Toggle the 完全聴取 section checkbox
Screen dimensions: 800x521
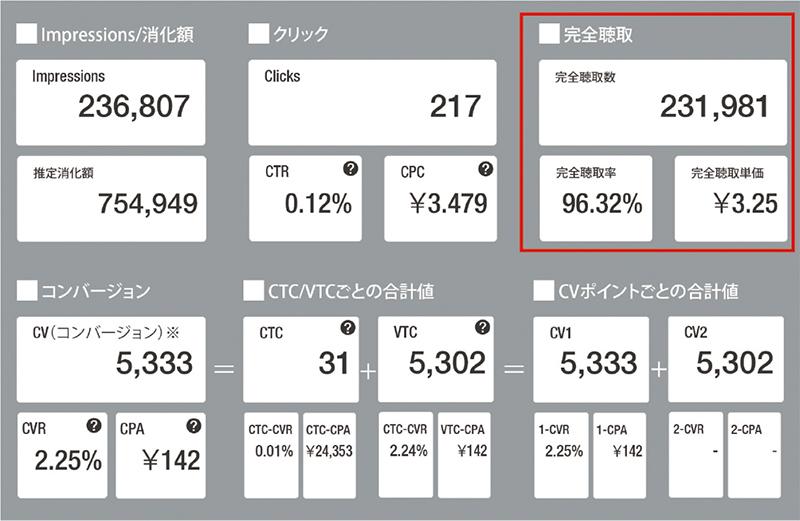548,35
